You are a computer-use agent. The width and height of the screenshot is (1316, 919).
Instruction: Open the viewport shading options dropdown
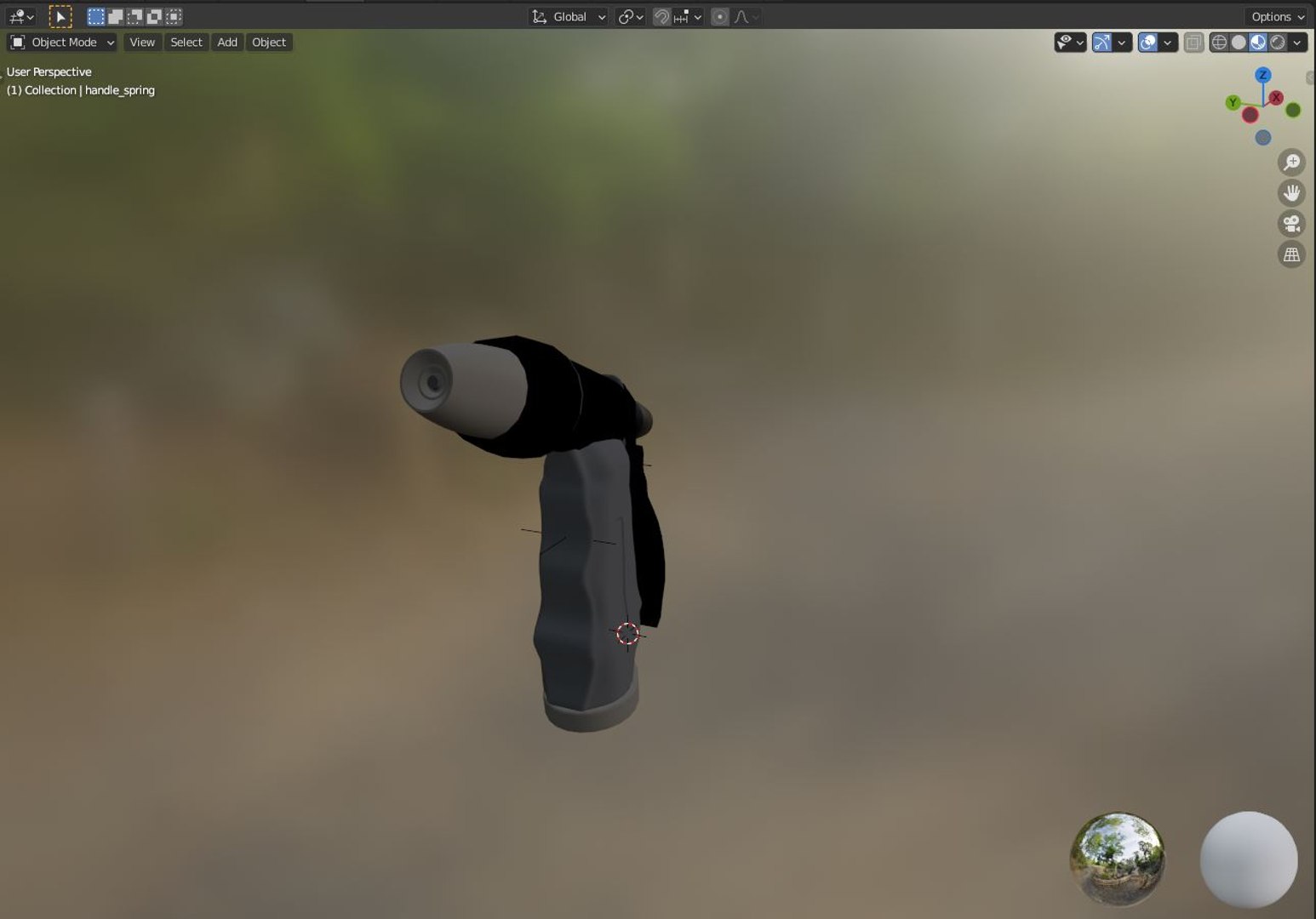(1297, 42)
